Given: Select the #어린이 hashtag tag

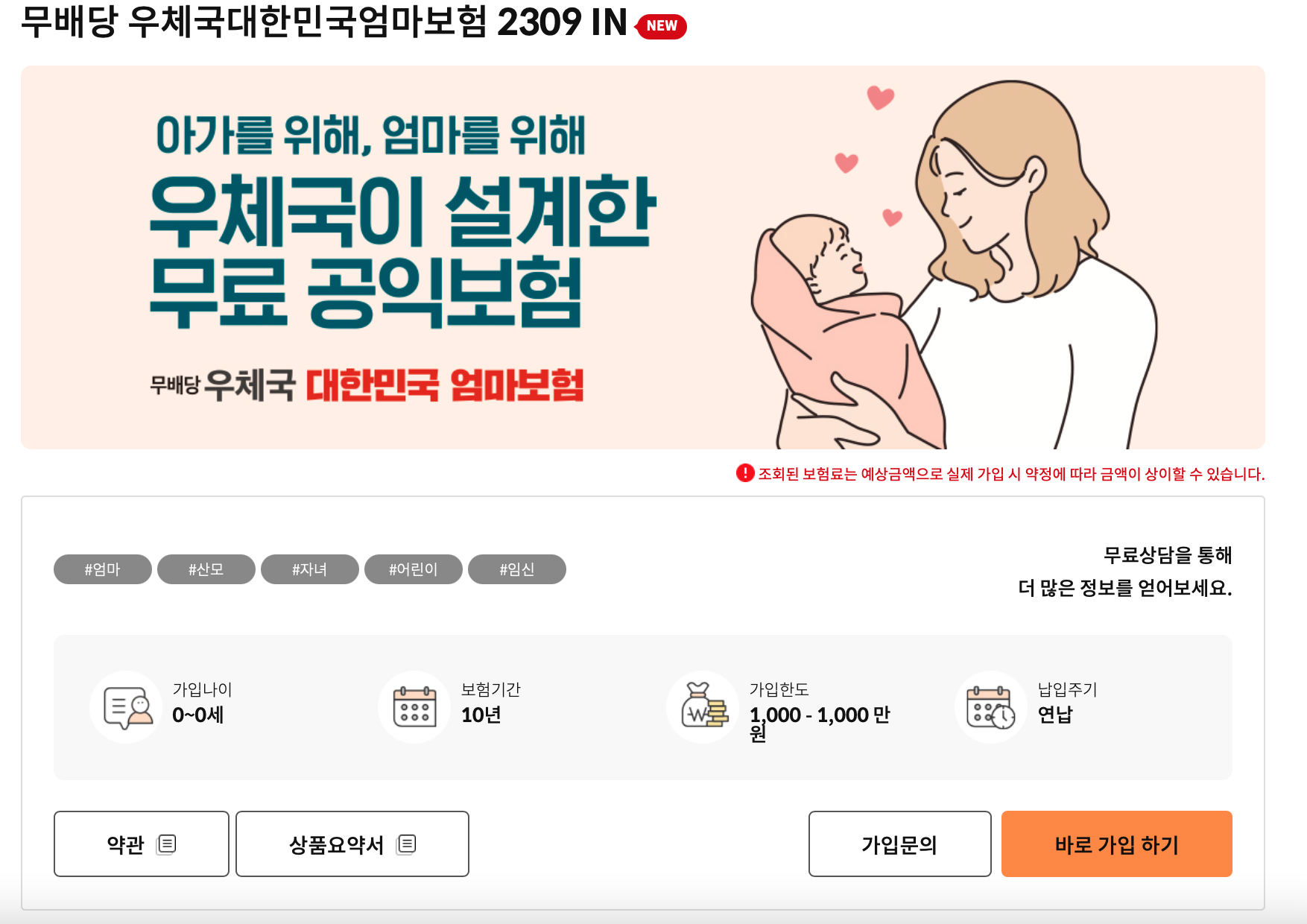Looking at the screenshot, I should click(414, 569).
